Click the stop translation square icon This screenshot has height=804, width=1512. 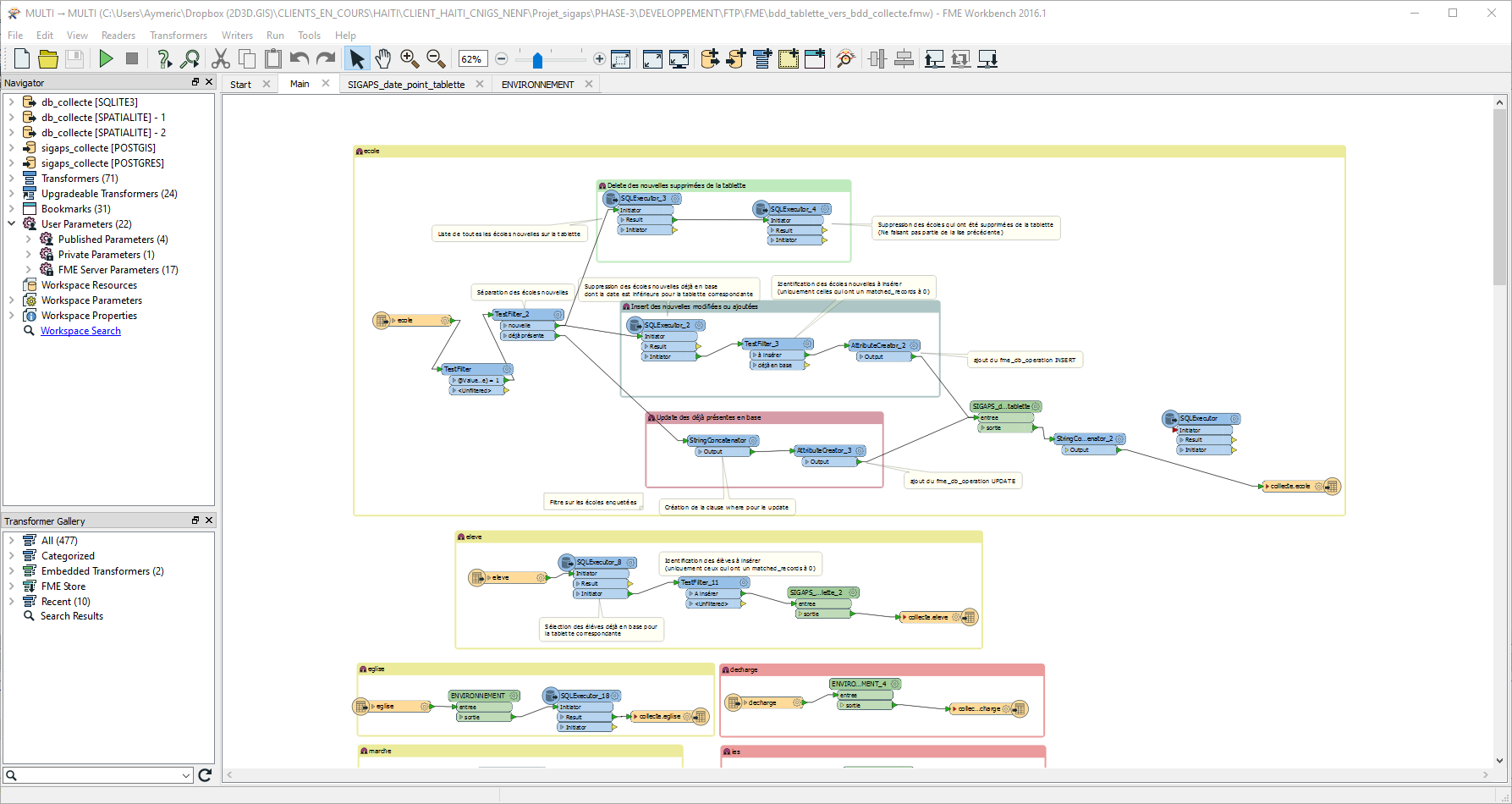[132, 58]
